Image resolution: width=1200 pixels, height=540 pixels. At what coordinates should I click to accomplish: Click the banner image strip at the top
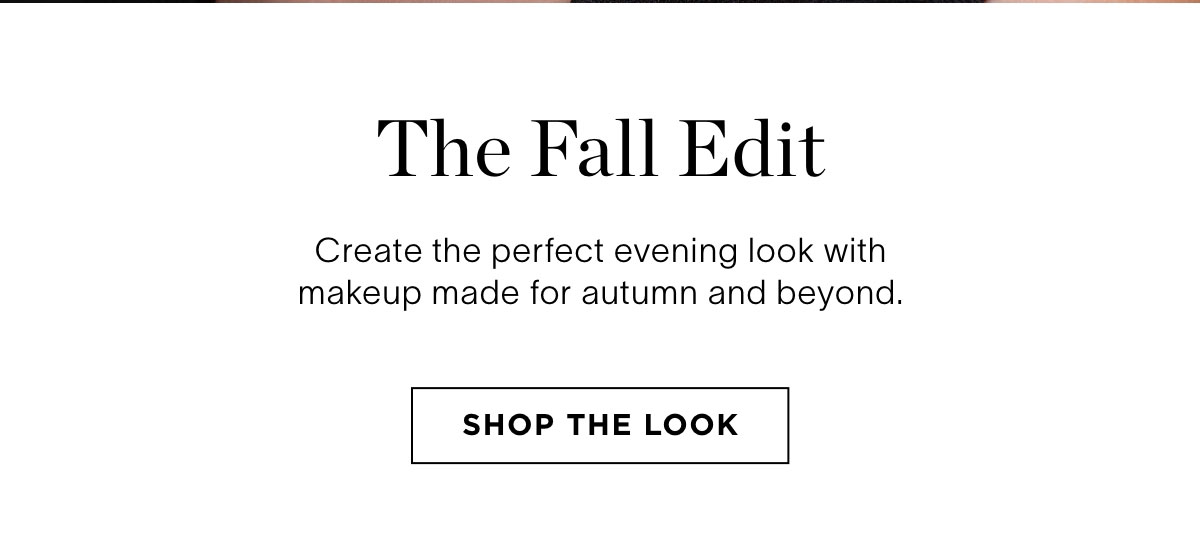[600, 2]
